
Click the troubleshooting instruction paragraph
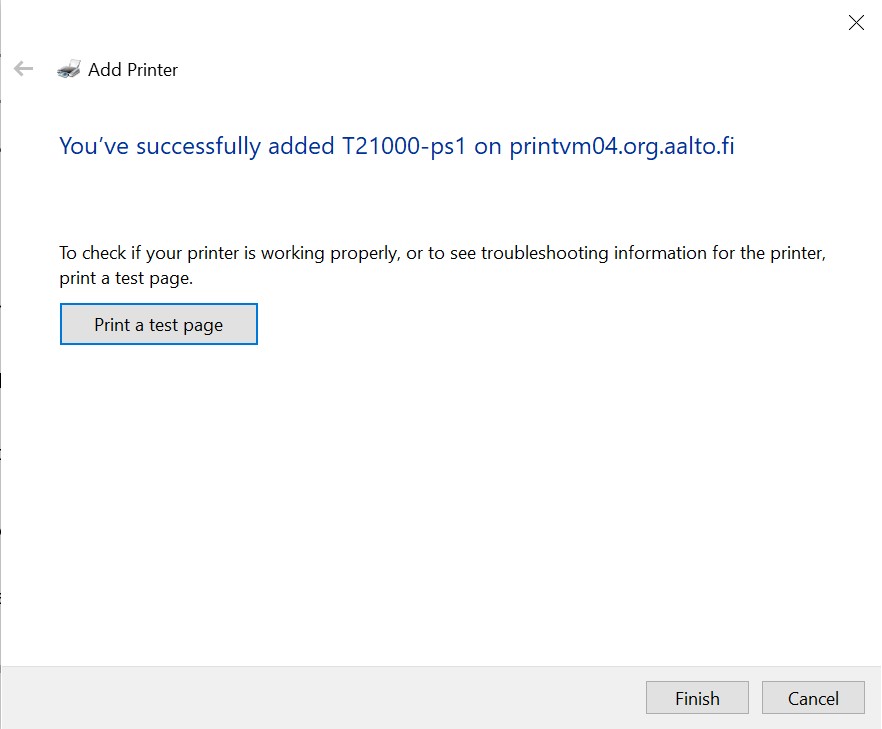pos(442,265)
